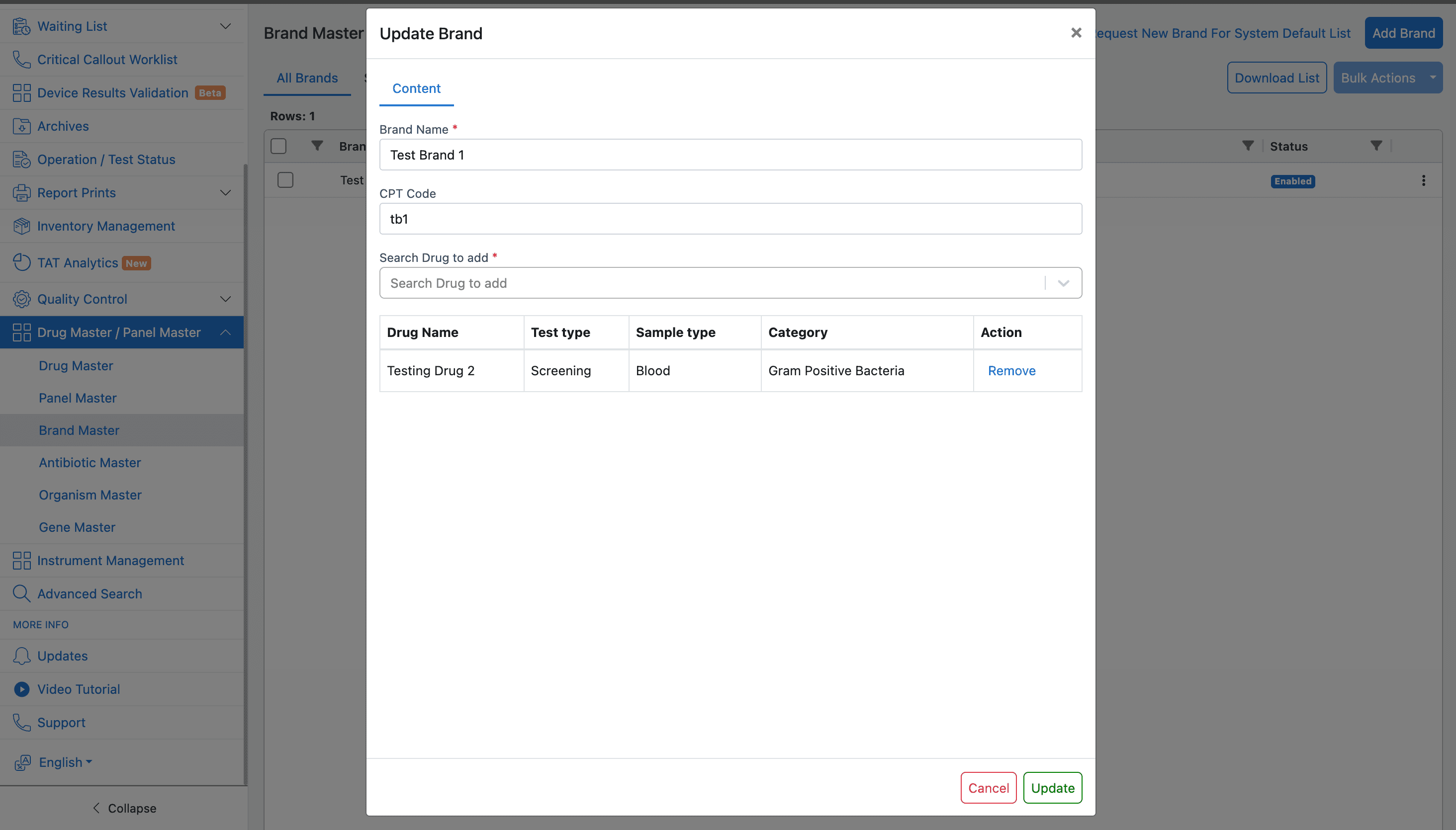Click the Instrument Management grid icon
The image size is (1456, 830).
22,560
